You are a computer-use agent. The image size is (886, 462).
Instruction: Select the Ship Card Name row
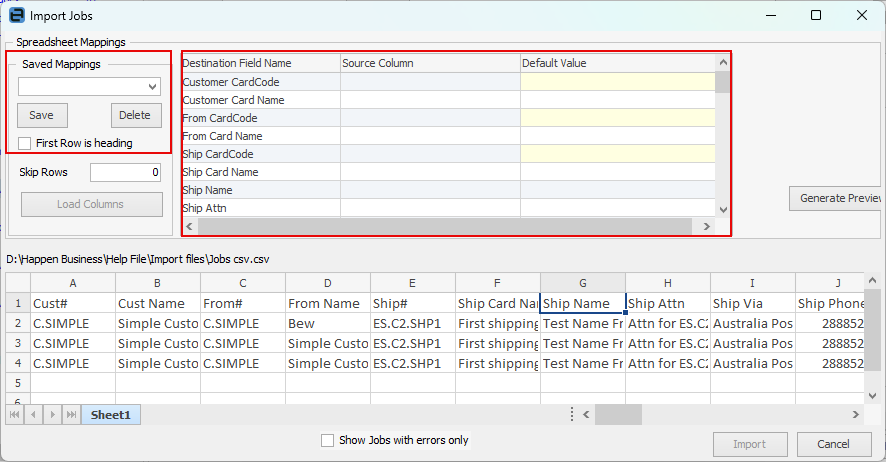449,172
